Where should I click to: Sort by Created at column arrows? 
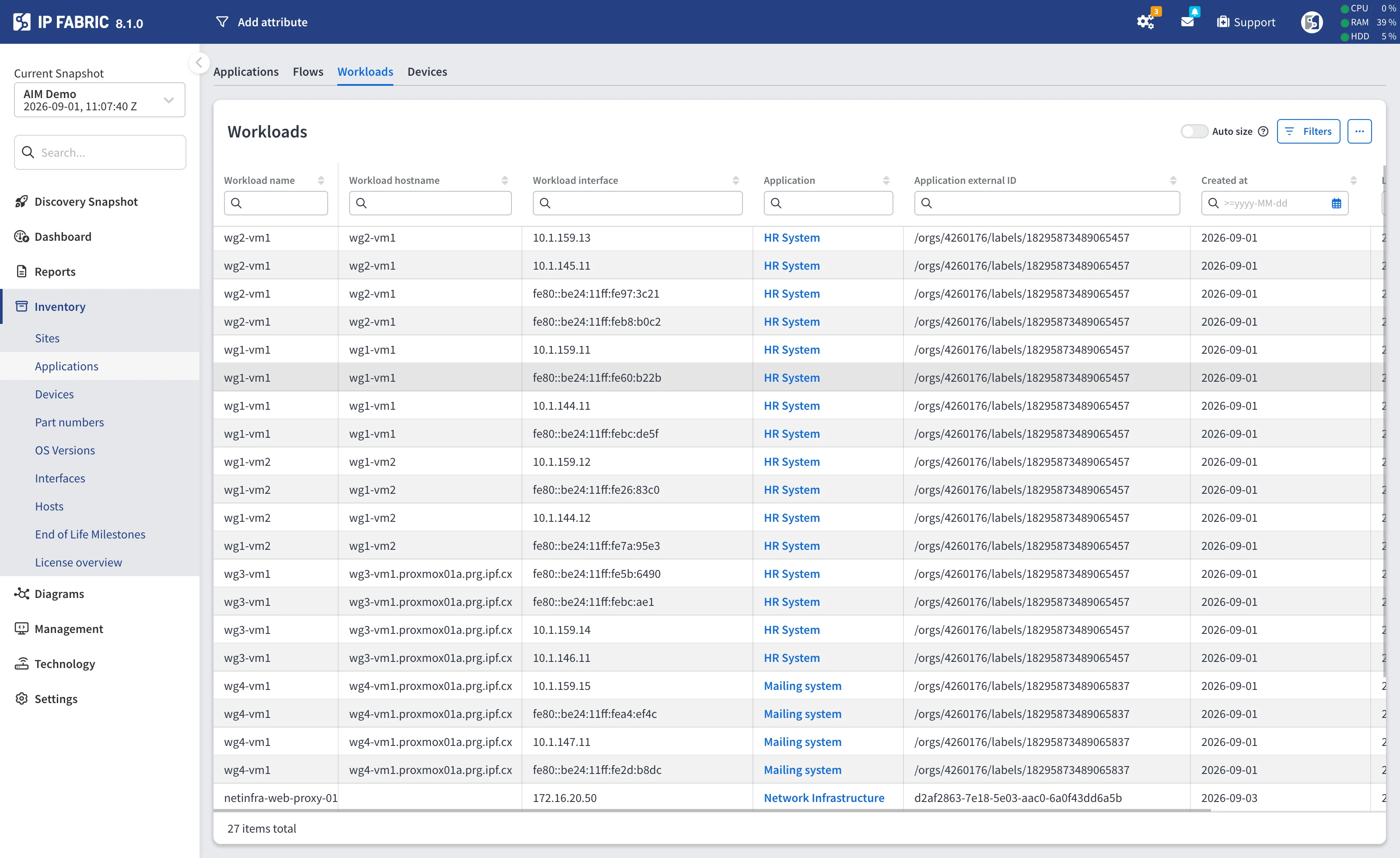coord(1354,180)
